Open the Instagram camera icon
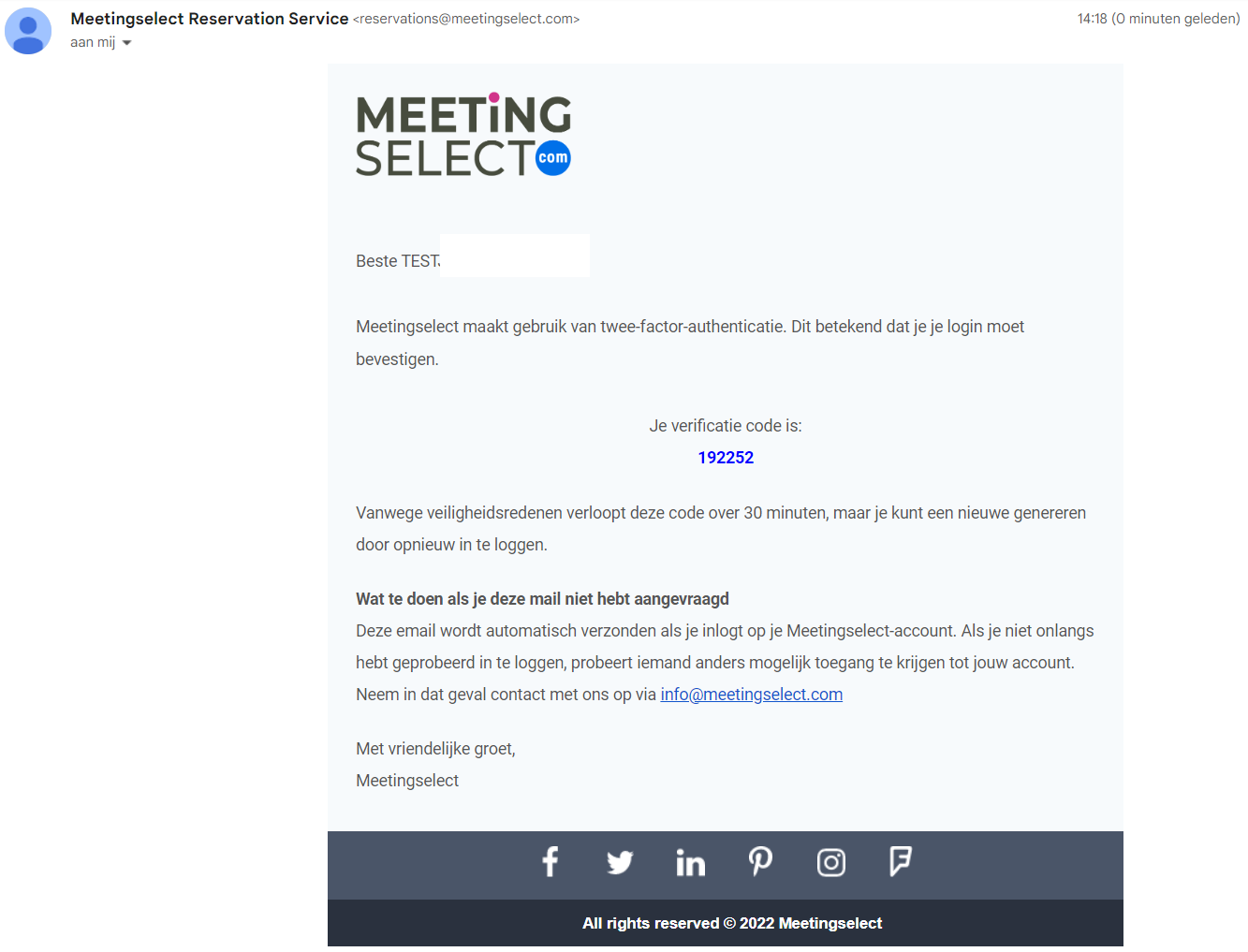Image resolution: width=1248 pixels, height=952 pixels. 831,862
